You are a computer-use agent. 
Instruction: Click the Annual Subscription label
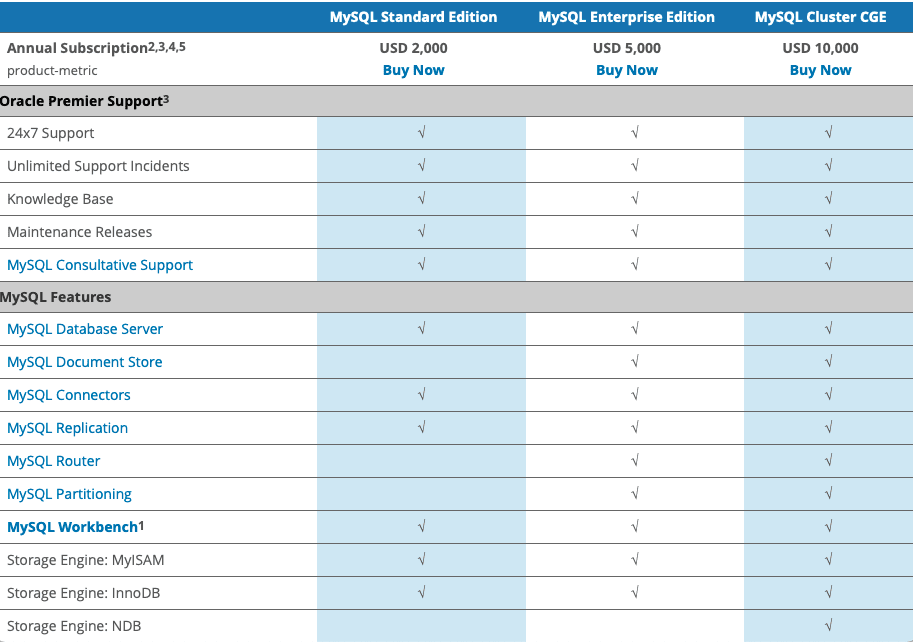coord(77,48)
